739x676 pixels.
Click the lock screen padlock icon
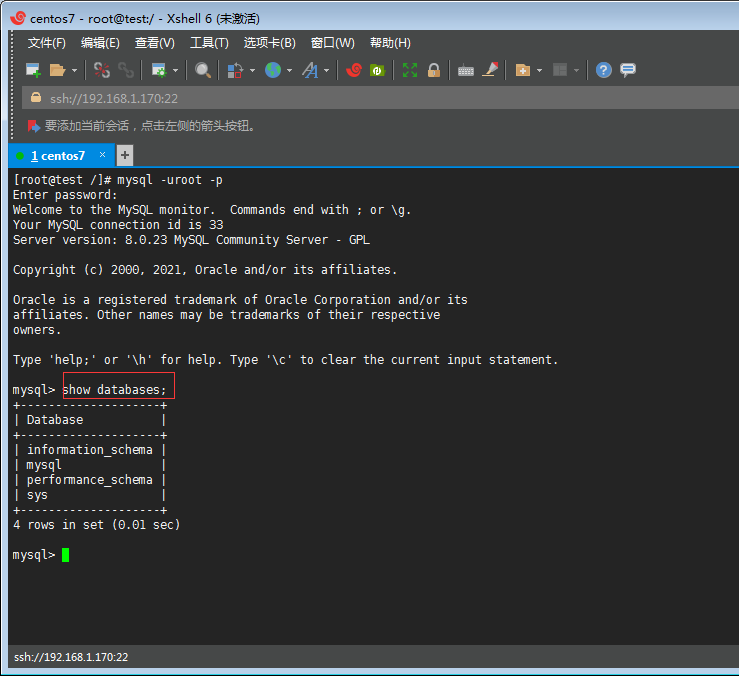(434, 70)
